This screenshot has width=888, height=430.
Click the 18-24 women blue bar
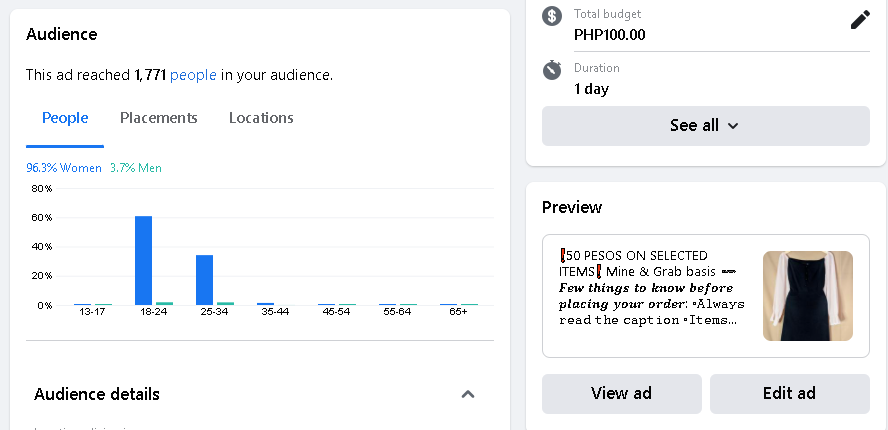click(x=143, y=260)
